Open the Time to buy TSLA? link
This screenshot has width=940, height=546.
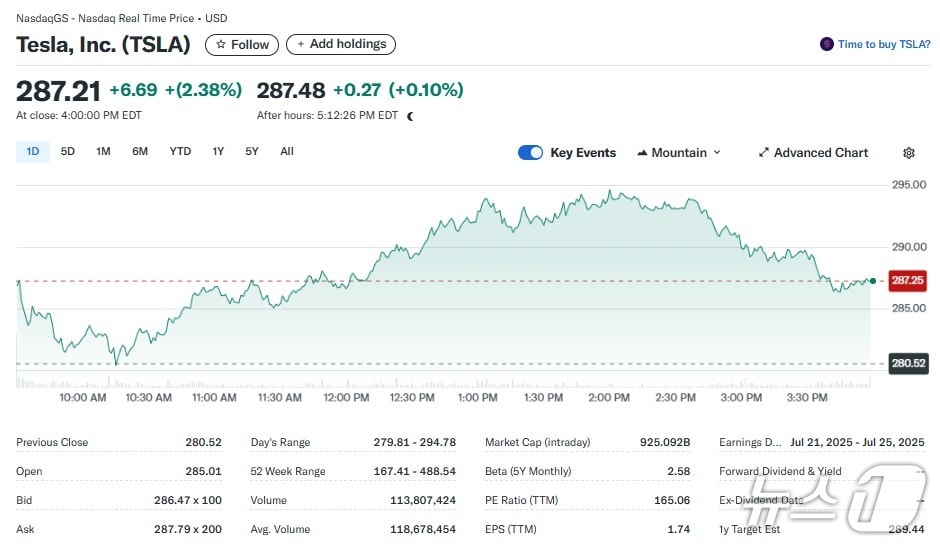(x=883, y=44)
